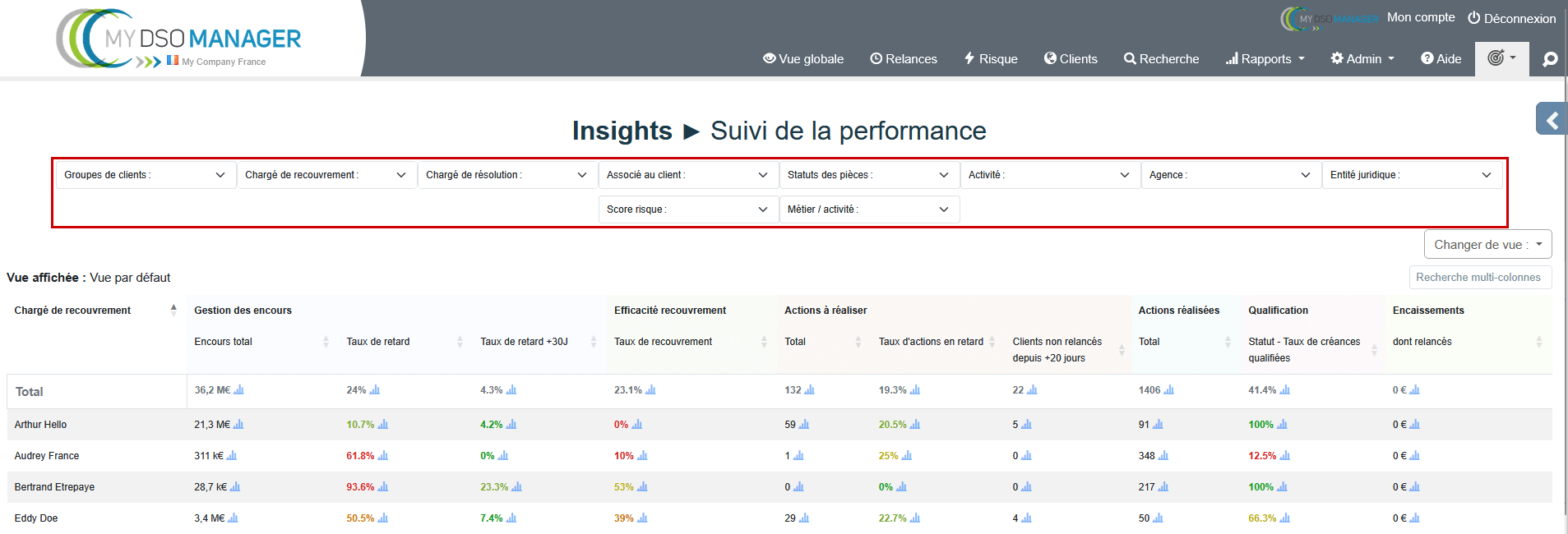
Task: Expand the Groupes de clients filter
Action: tap(145, 175)
